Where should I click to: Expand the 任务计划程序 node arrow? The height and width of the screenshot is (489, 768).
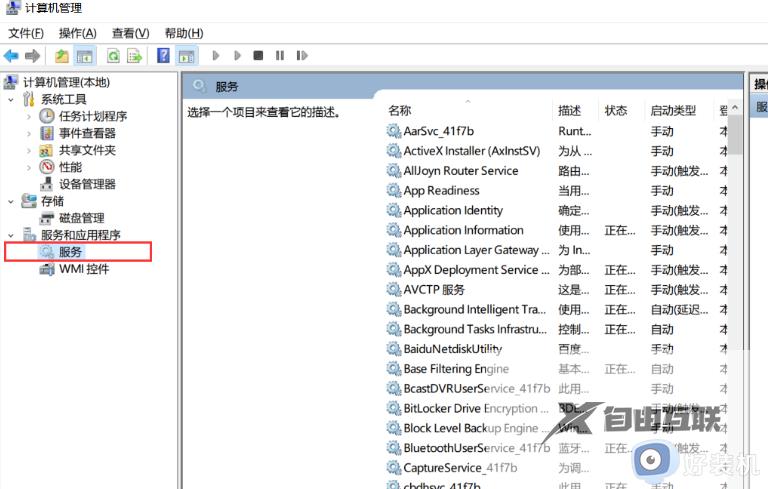(x=29, y=117)
